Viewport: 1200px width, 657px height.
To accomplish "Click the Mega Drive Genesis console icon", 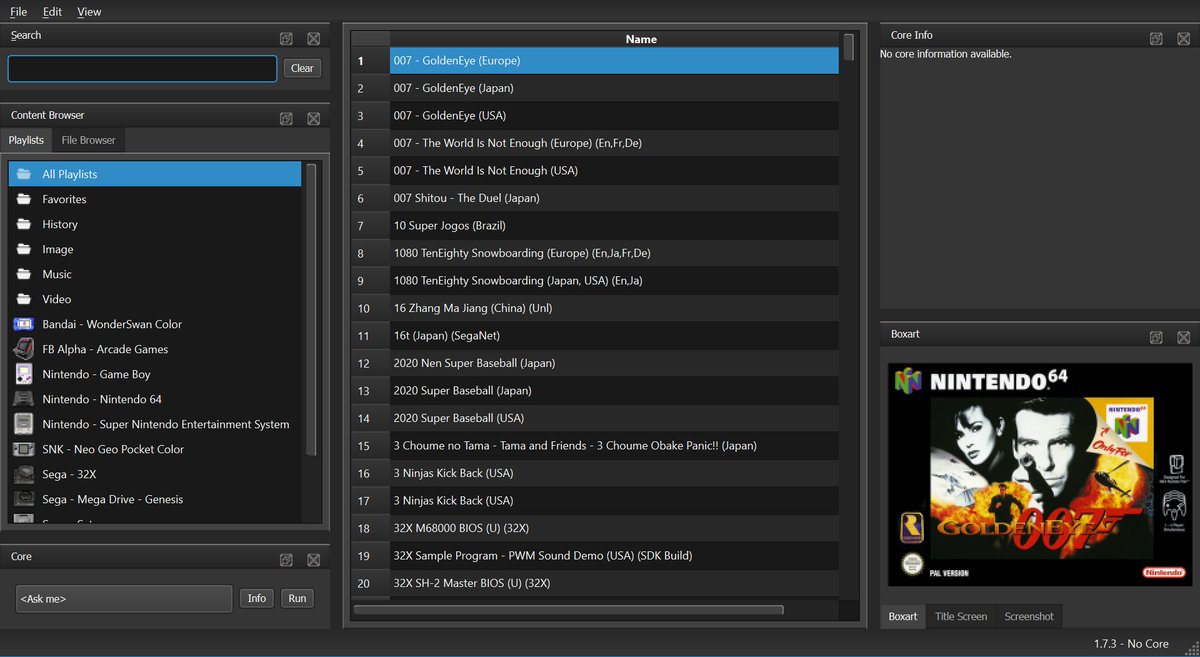I will click(24, 499).
